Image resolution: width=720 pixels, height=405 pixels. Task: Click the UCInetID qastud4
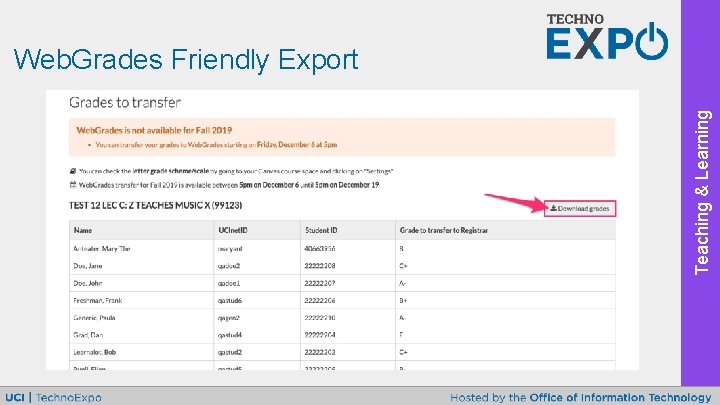pos(230,335)
